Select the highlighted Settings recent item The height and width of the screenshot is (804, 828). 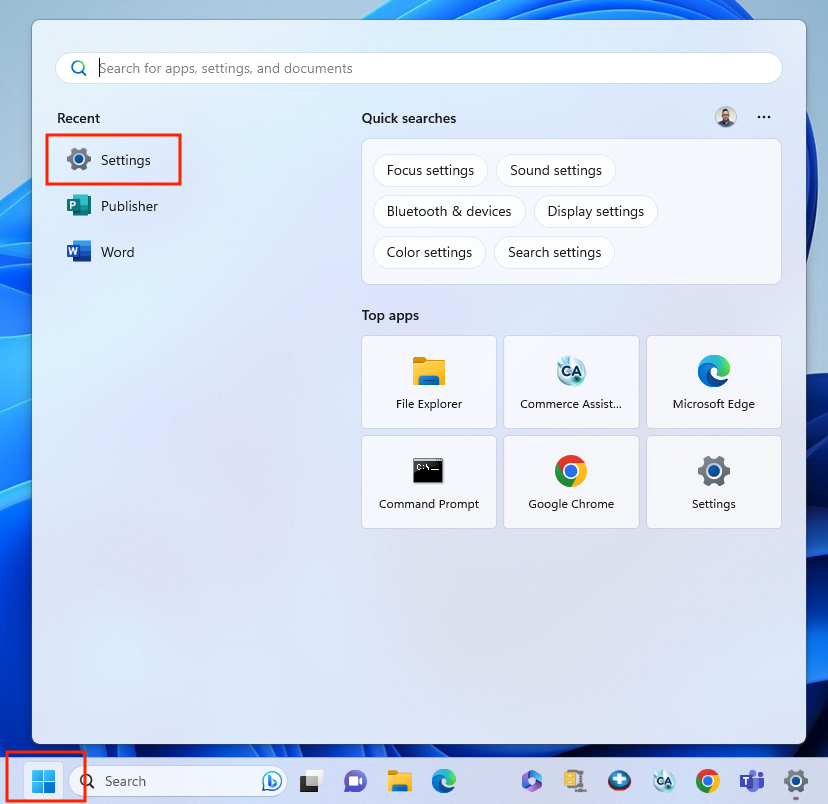(x=113, y=159)
